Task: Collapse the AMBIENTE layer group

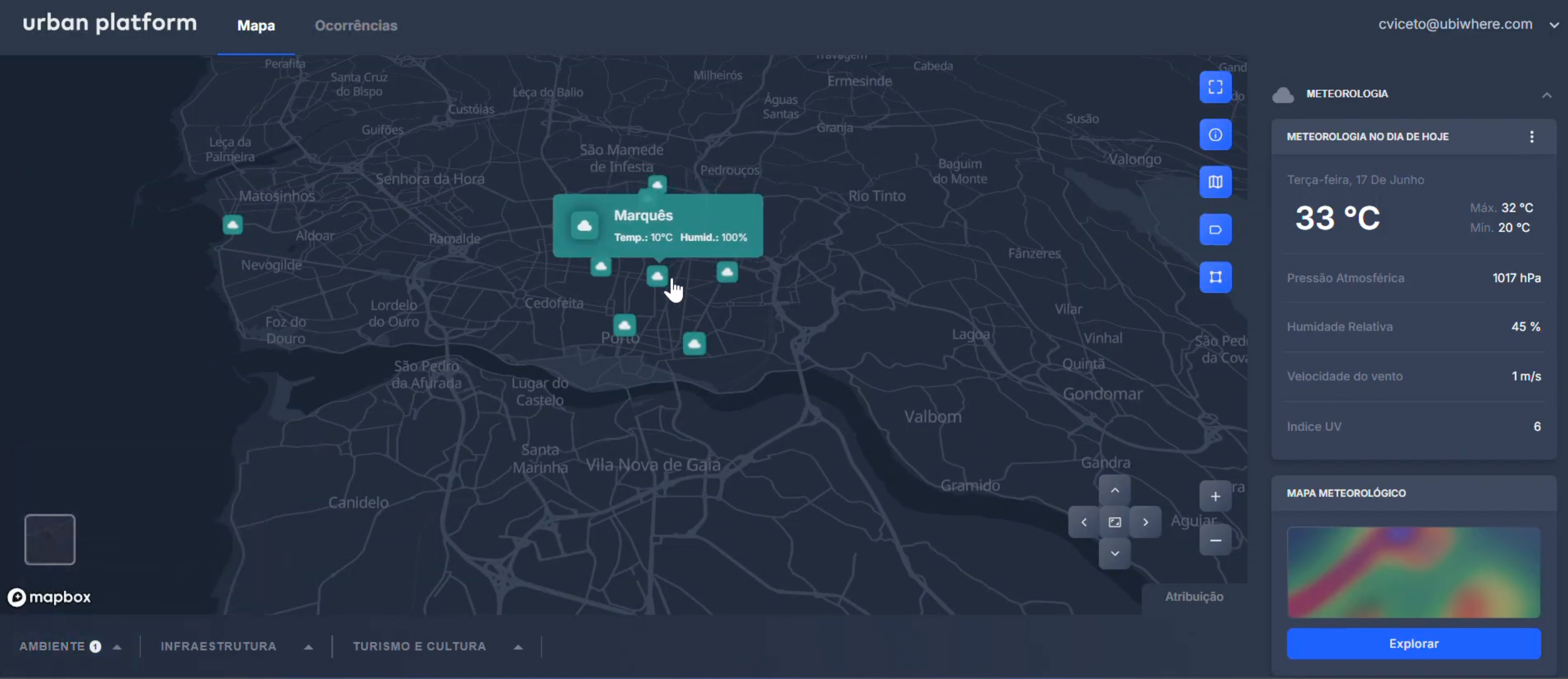Action: click(117, 646)
